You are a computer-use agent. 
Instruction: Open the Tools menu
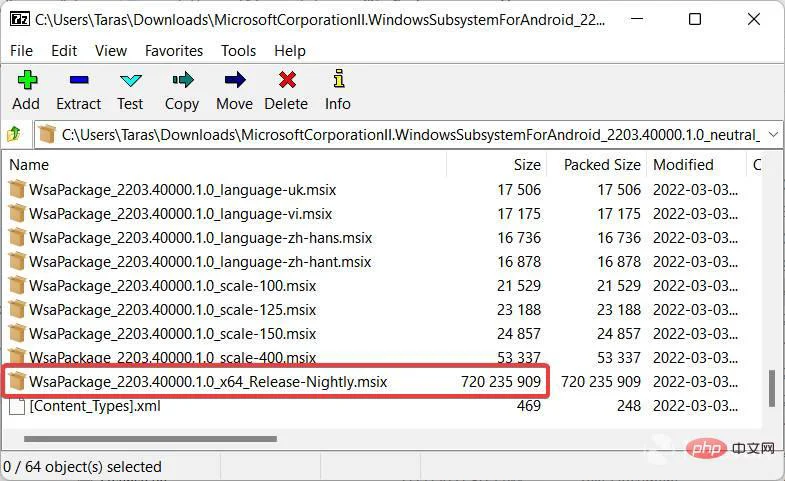(239, 51)
